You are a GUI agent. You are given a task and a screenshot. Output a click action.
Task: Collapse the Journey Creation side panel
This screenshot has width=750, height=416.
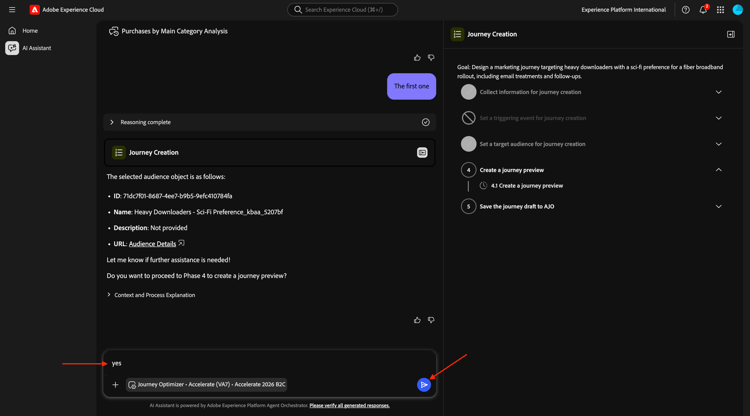coord(730,34)
